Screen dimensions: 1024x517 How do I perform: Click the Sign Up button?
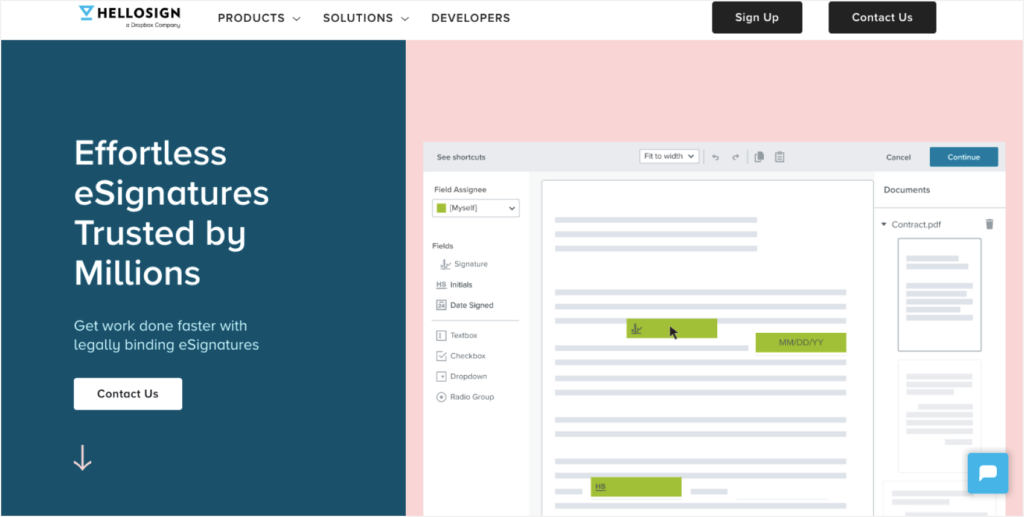(756, 18)
